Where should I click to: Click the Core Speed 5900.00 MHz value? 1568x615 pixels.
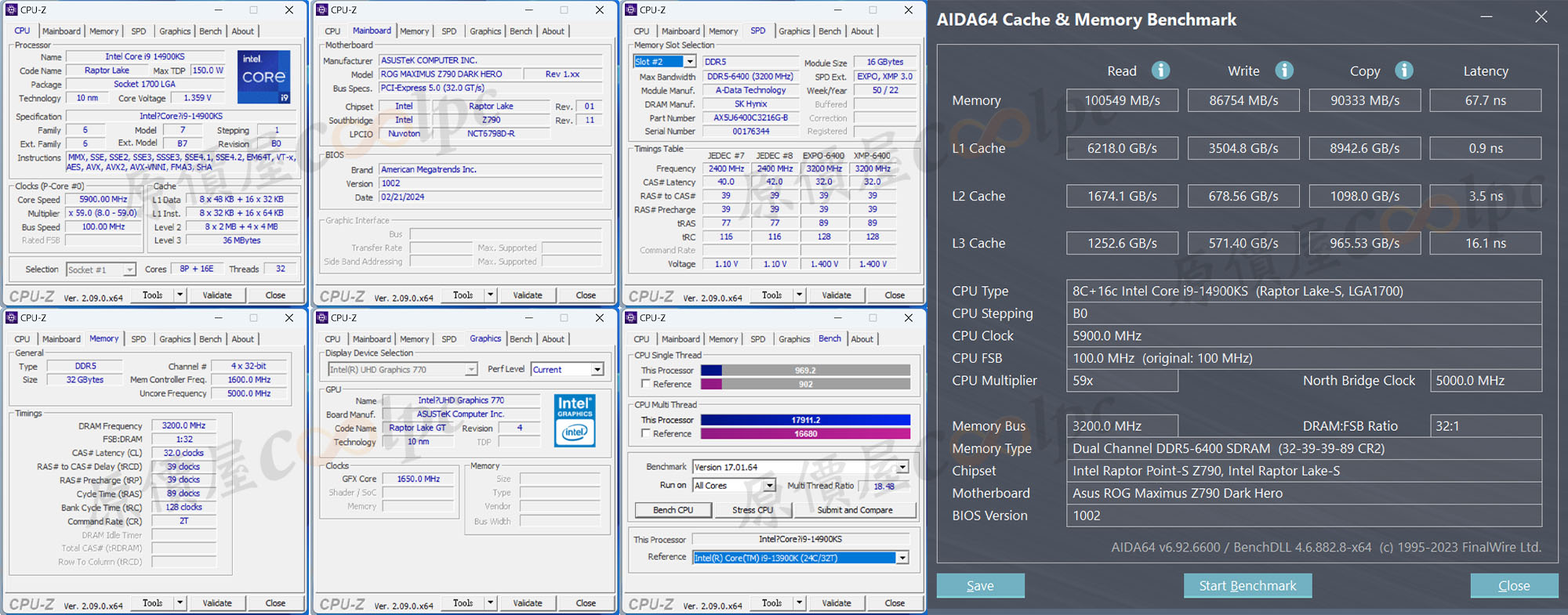[x=103, y=200]
